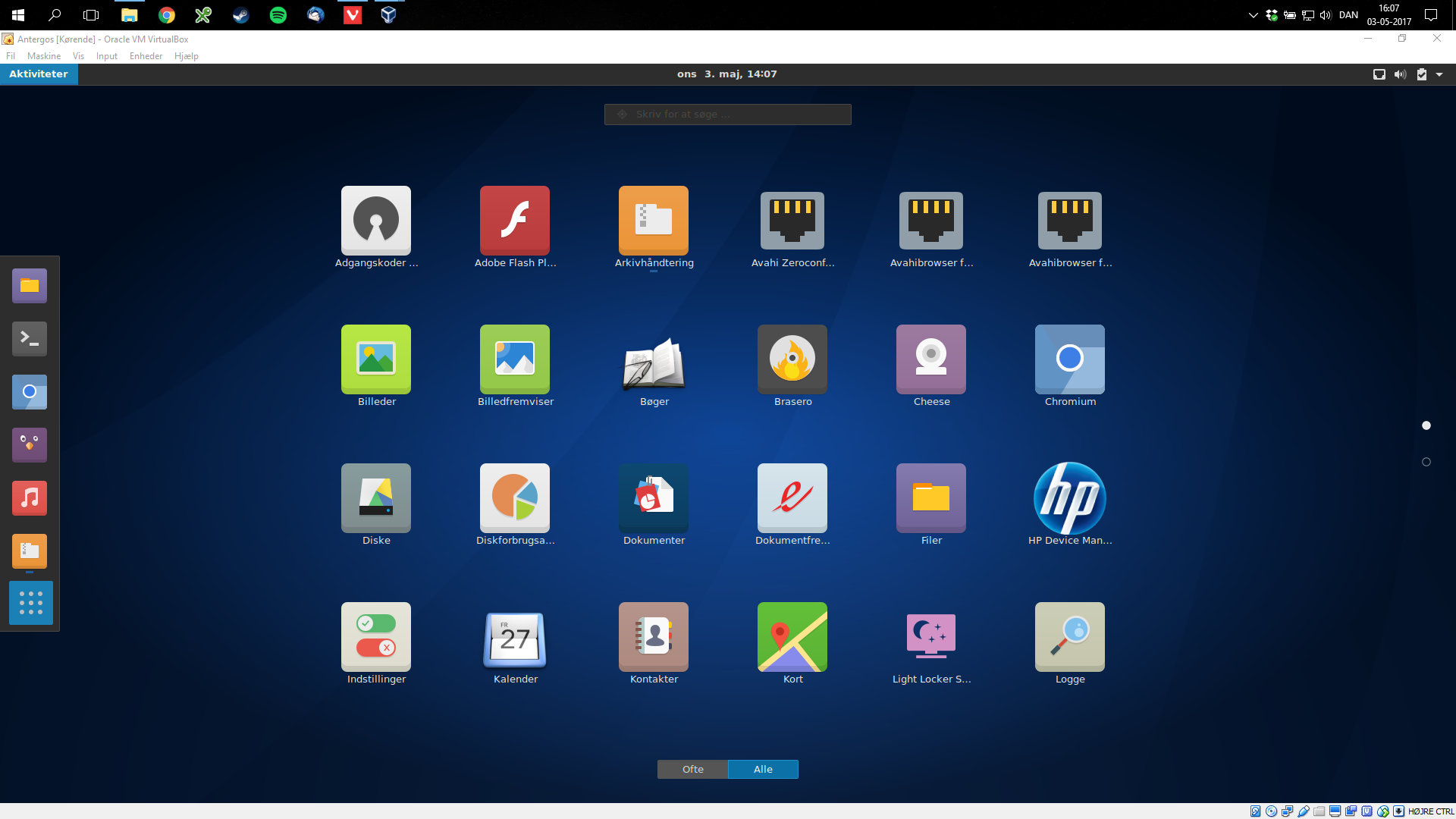Viewport: 1456px width, 819px height.
Task: Click the GNOME network indicator icon
Action: [x=1379, y=74]
